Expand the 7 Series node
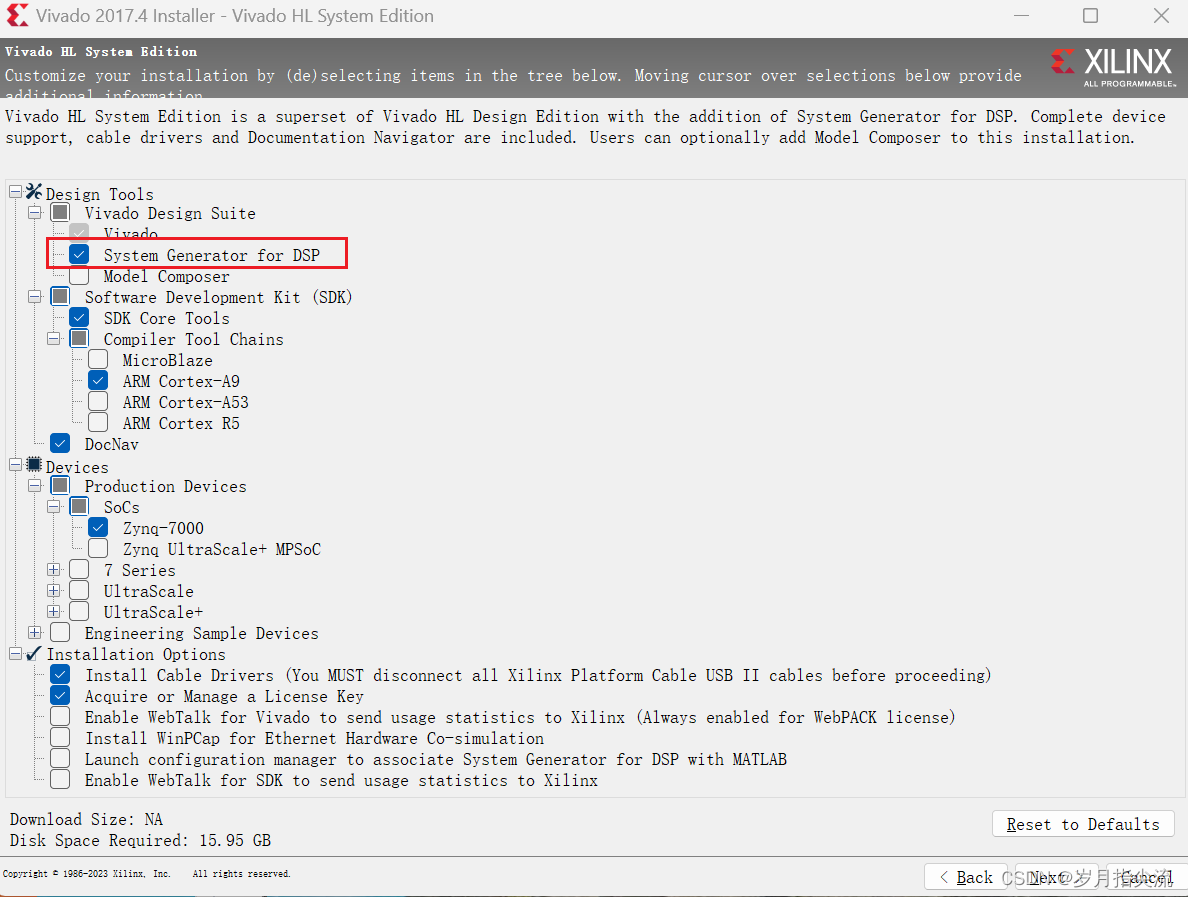The width and height of the screenshot is (1188, 897). (x=53, y=569)
